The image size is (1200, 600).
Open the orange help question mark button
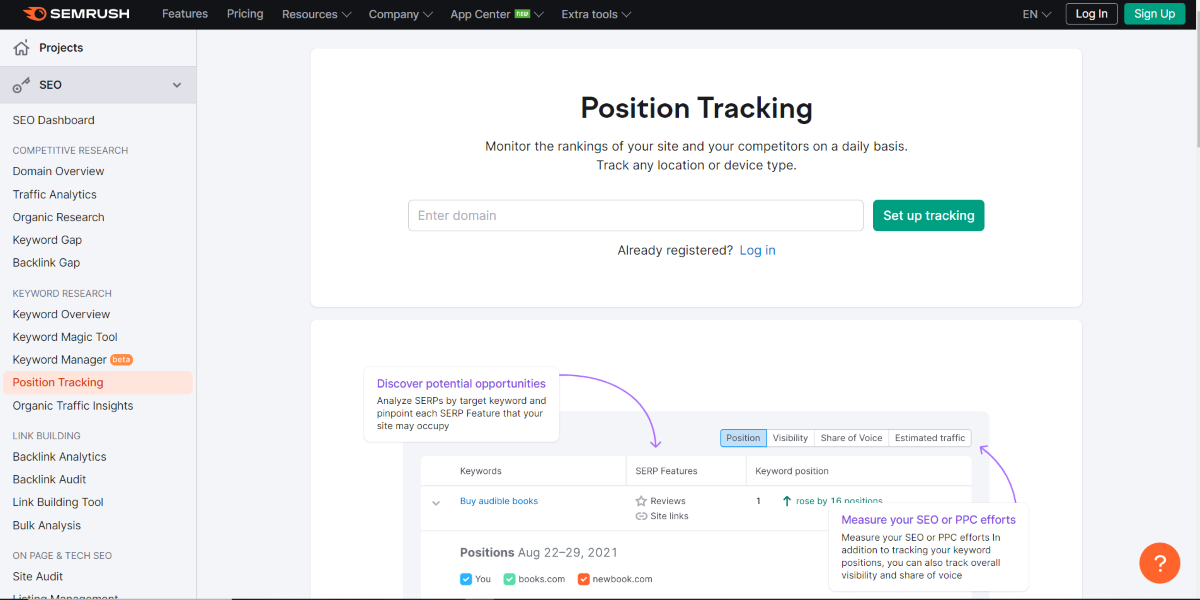(1160, 563)
